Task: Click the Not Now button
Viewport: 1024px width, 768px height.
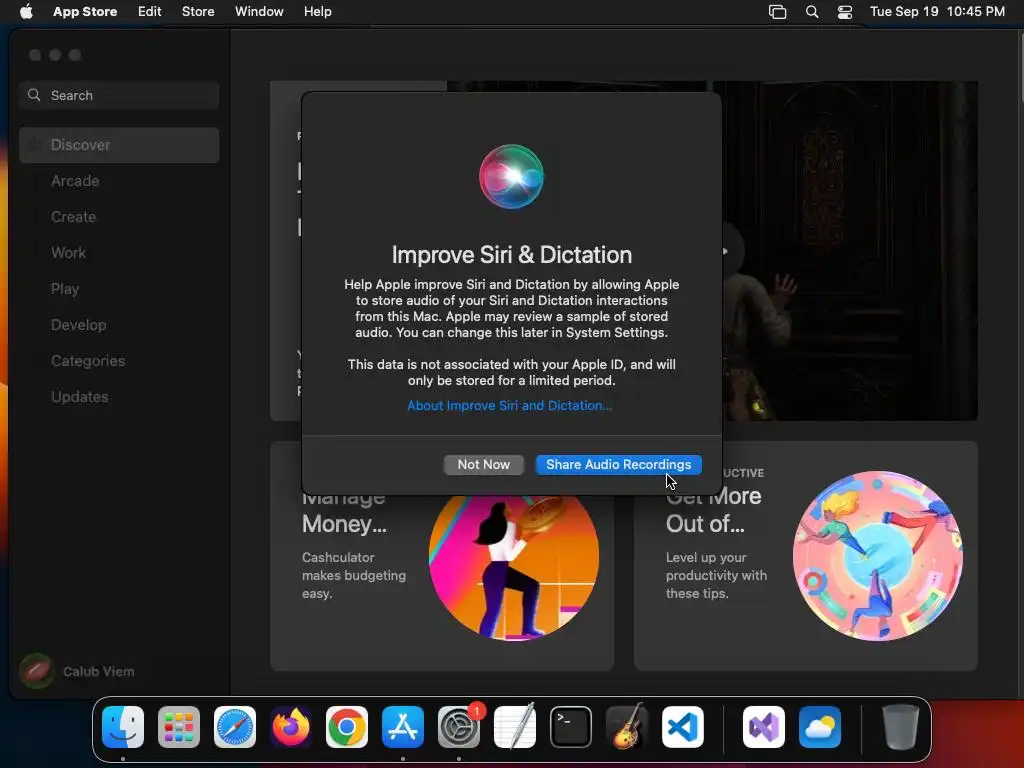Action: point(483,464)
